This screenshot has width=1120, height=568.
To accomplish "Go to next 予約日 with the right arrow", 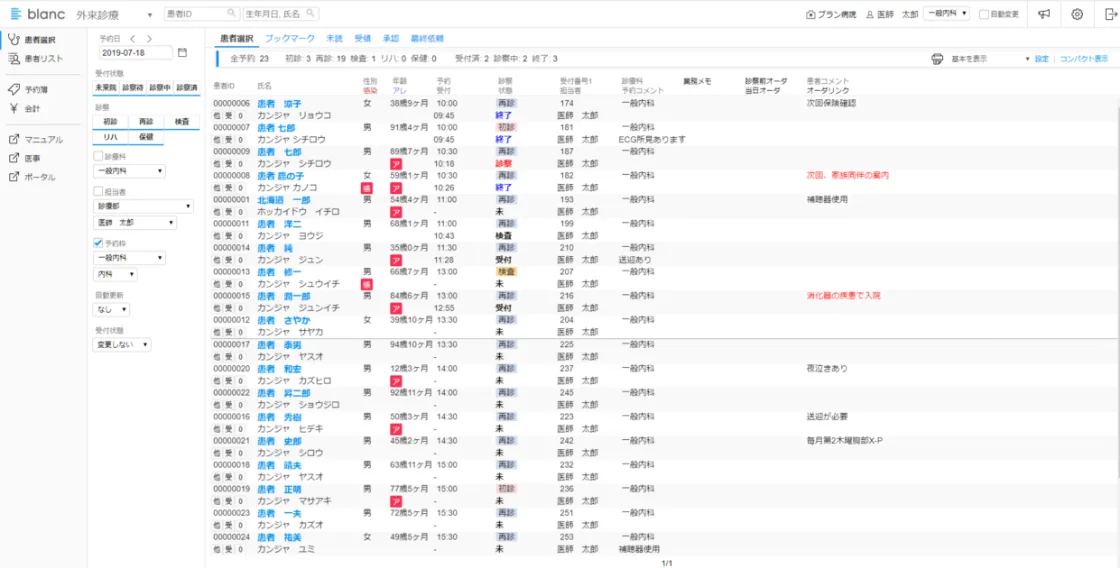I will point(149,39).
